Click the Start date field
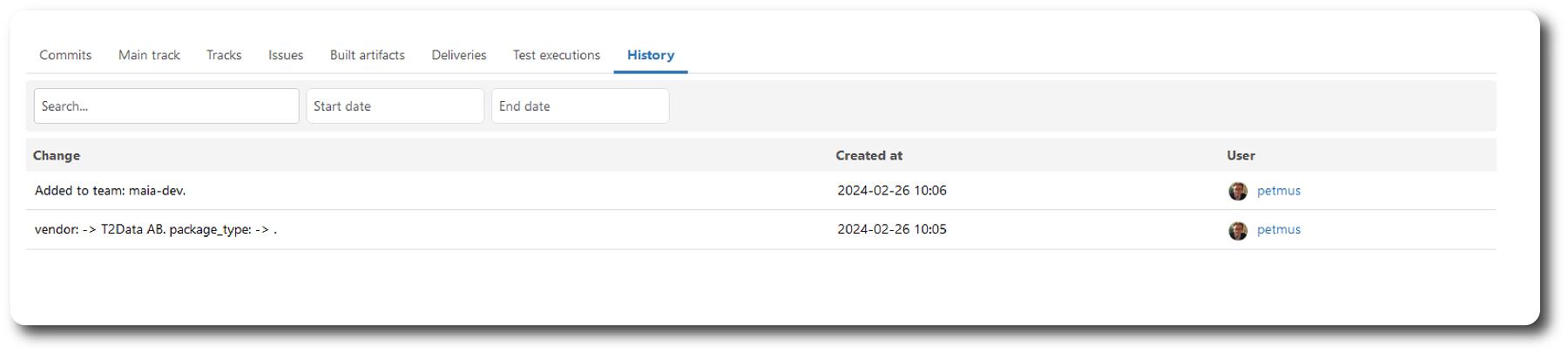The image size is (1568, 353). point(395,106)
